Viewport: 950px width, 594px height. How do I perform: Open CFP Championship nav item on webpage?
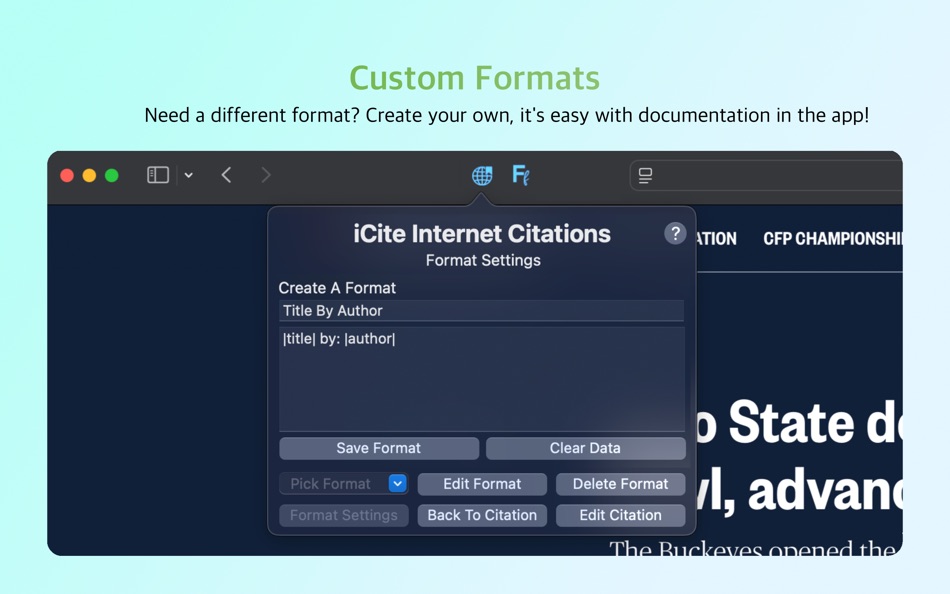point(832,239)
